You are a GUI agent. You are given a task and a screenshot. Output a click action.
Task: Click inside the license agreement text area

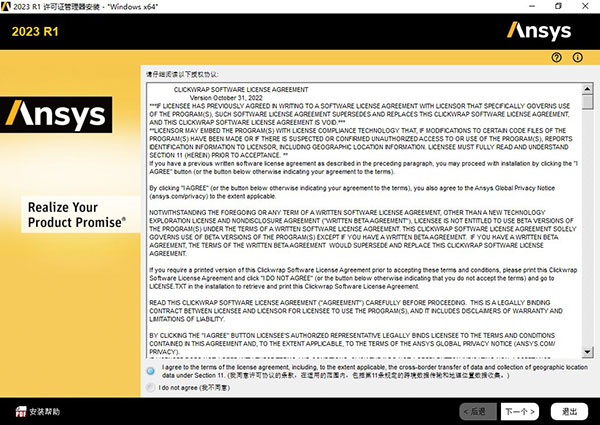tap(360, 220)
